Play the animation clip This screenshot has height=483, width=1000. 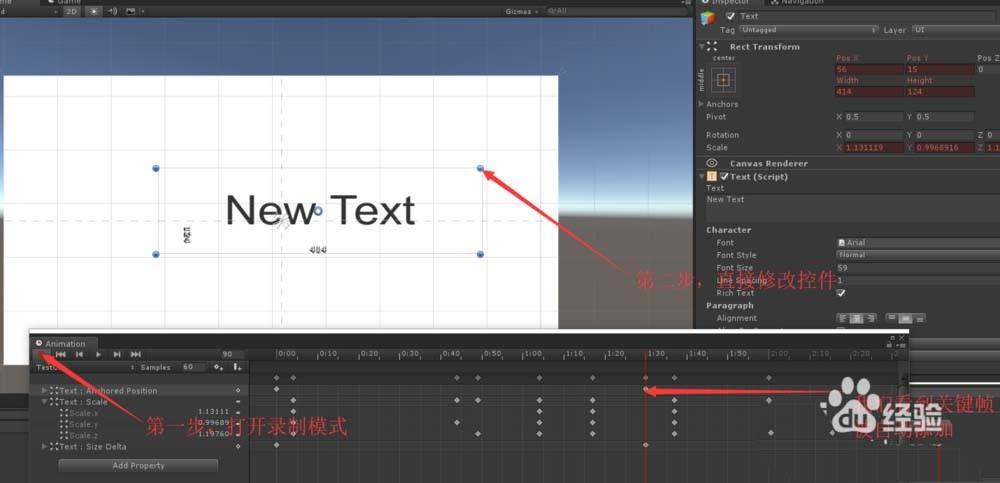pyautogui.click(x=98, y=354)
